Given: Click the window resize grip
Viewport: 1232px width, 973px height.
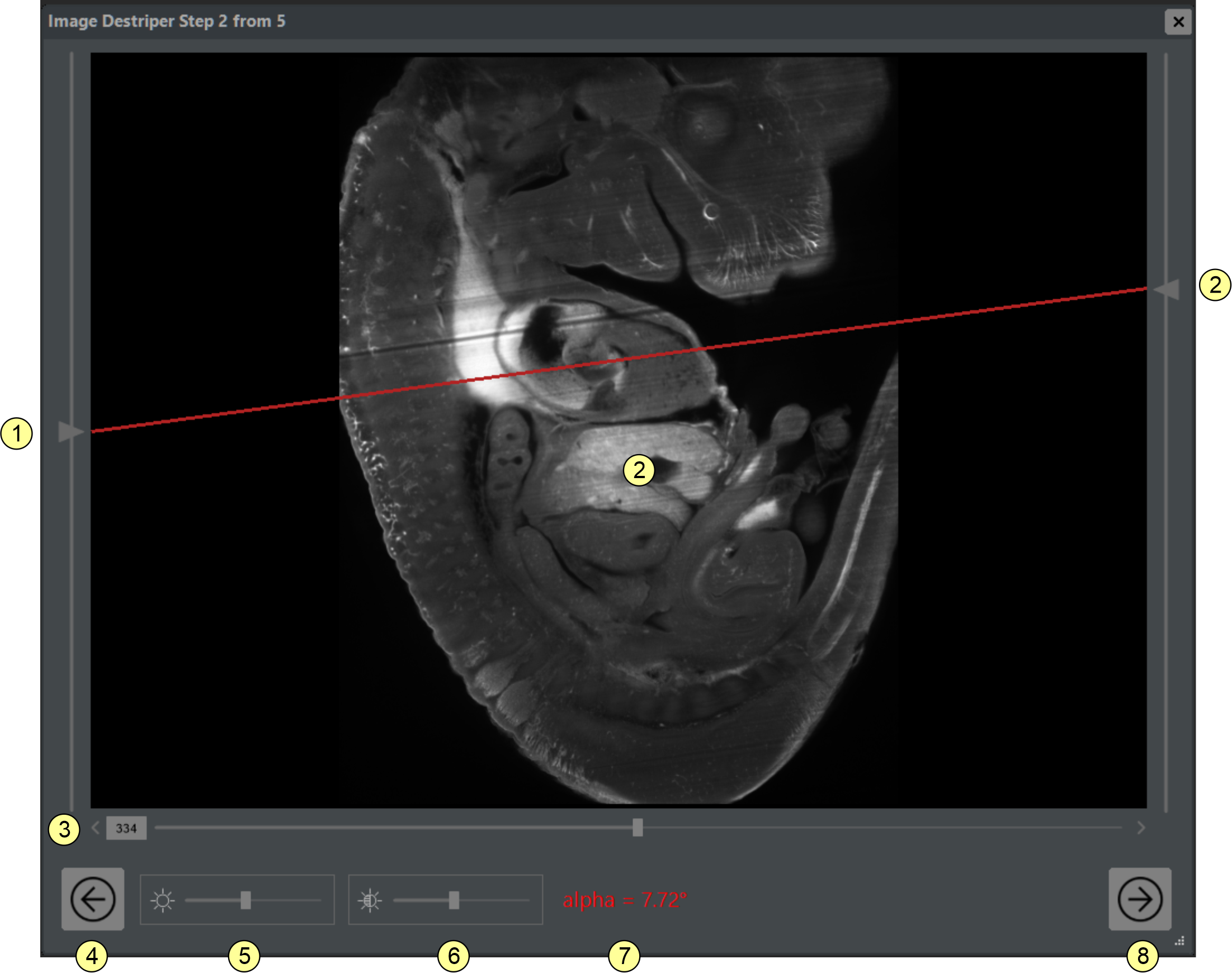Looking at the screenshot, I should pos(1180,941).
